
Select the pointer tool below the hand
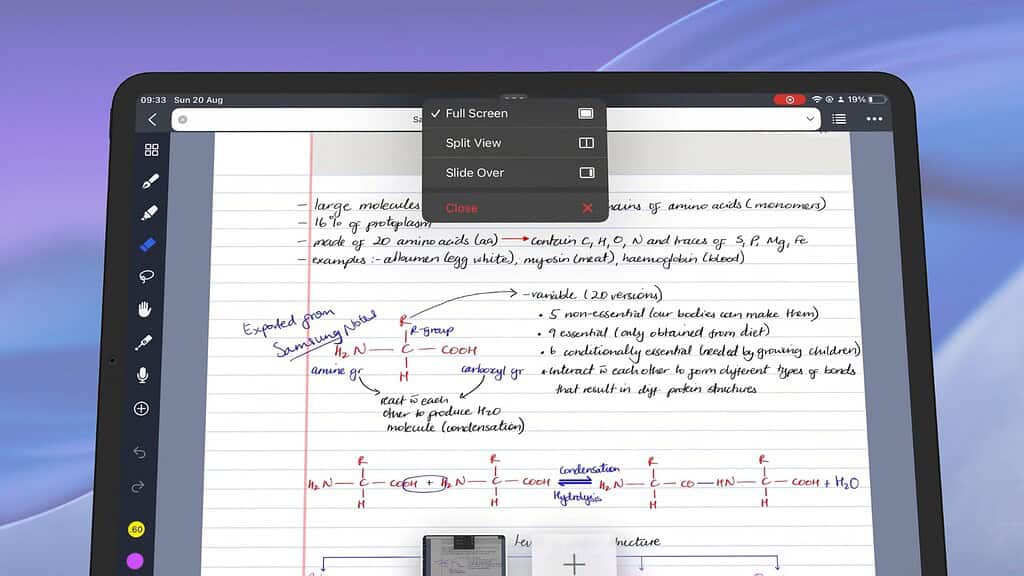[143, 342]
